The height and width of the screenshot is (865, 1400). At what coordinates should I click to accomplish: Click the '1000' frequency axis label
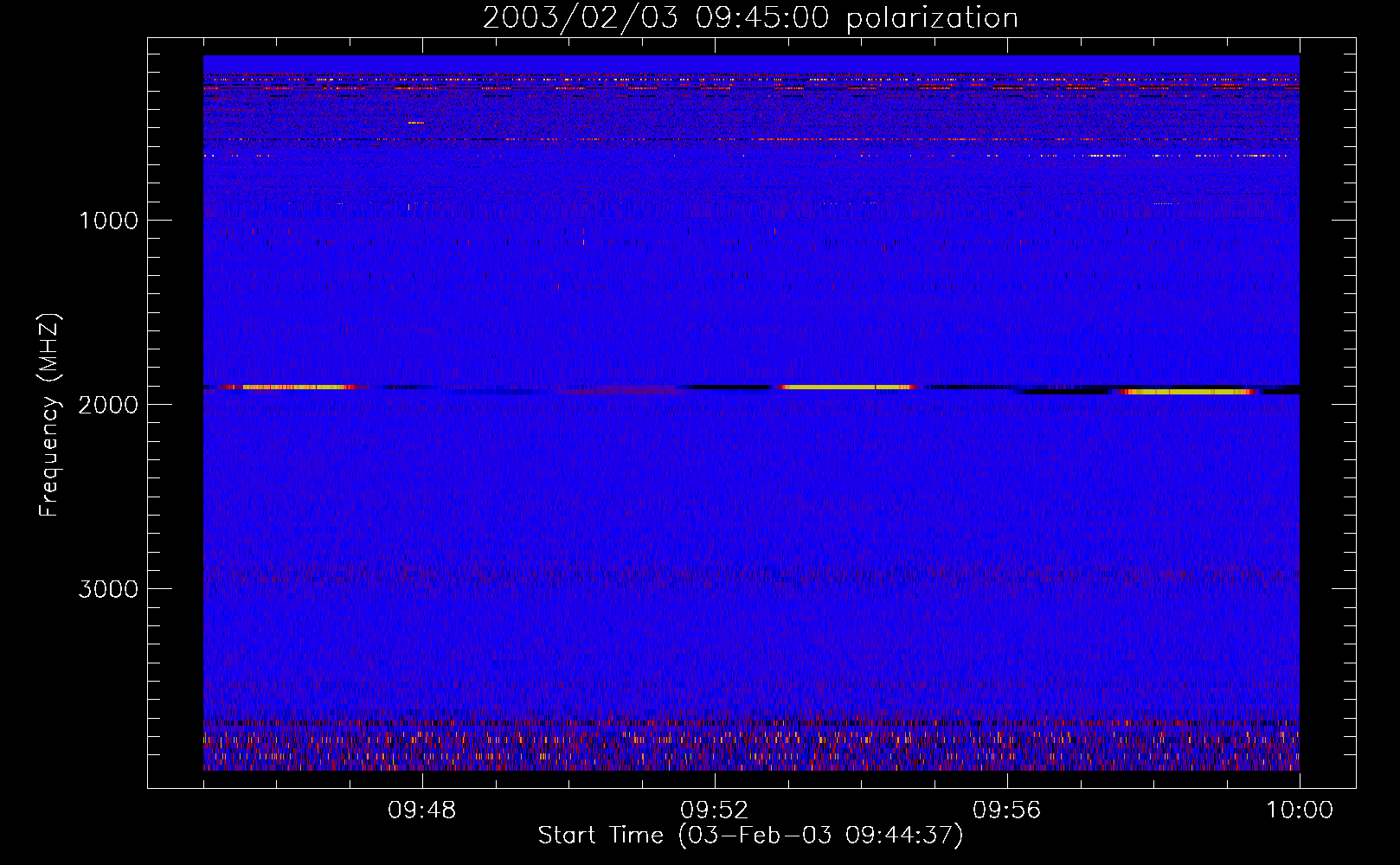click(108, 221)
